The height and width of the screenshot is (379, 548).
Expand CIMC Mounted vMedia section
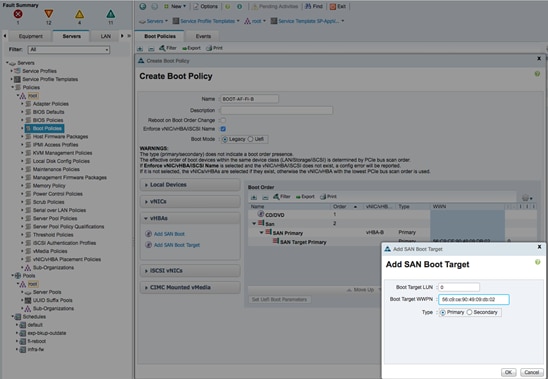coord(190,287)
